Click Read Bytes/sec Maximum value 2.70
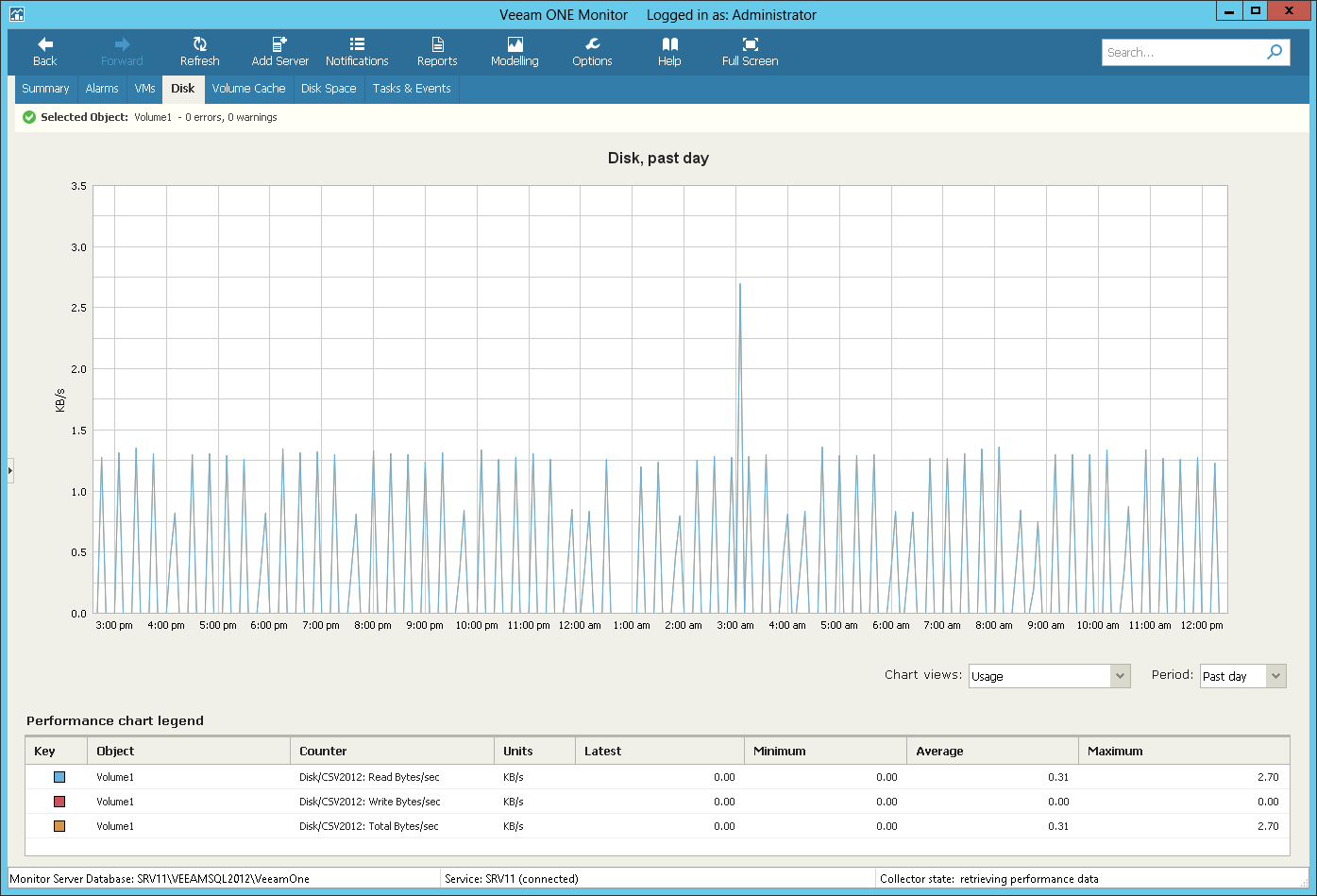The width and height of the screenshot is (1317, 896). point(1268,777)
